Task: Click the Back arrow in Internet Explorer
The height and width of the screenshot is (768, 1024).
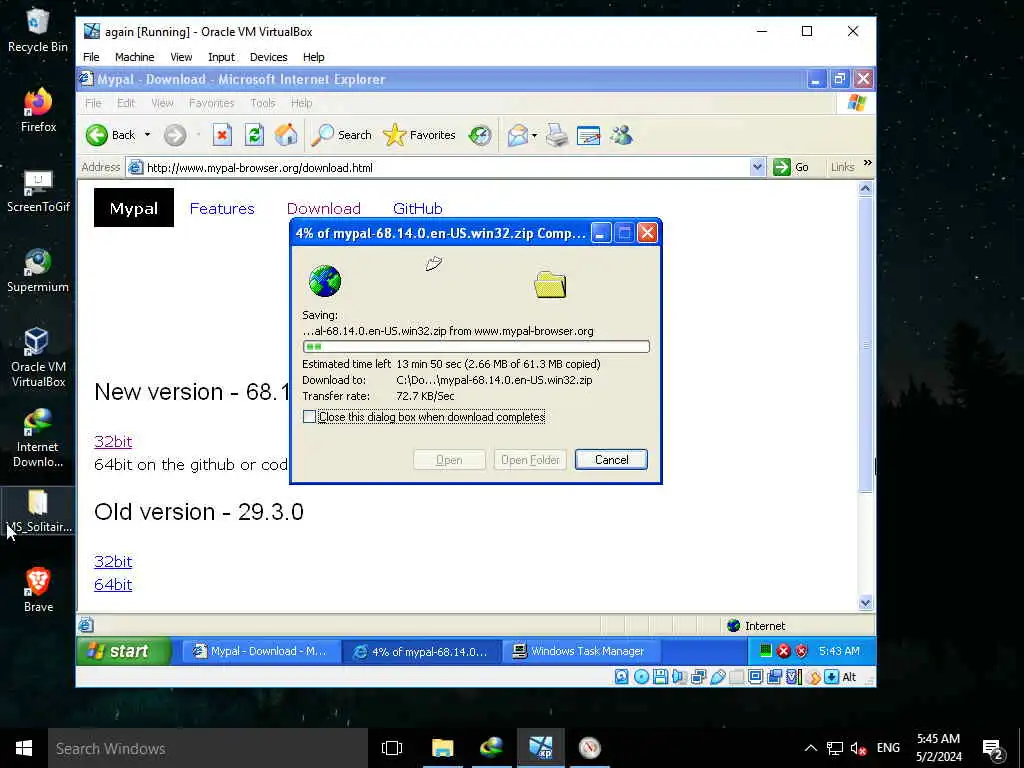Action: pyautogui.click(x=97, y=135)
